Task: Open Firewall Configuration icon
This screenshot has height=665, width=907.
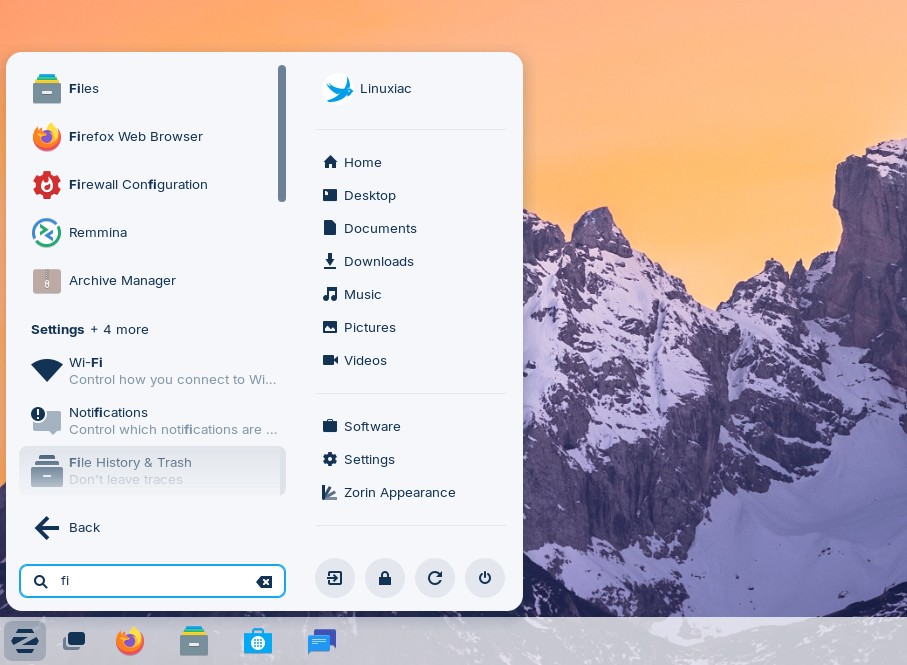Action: 47,184
